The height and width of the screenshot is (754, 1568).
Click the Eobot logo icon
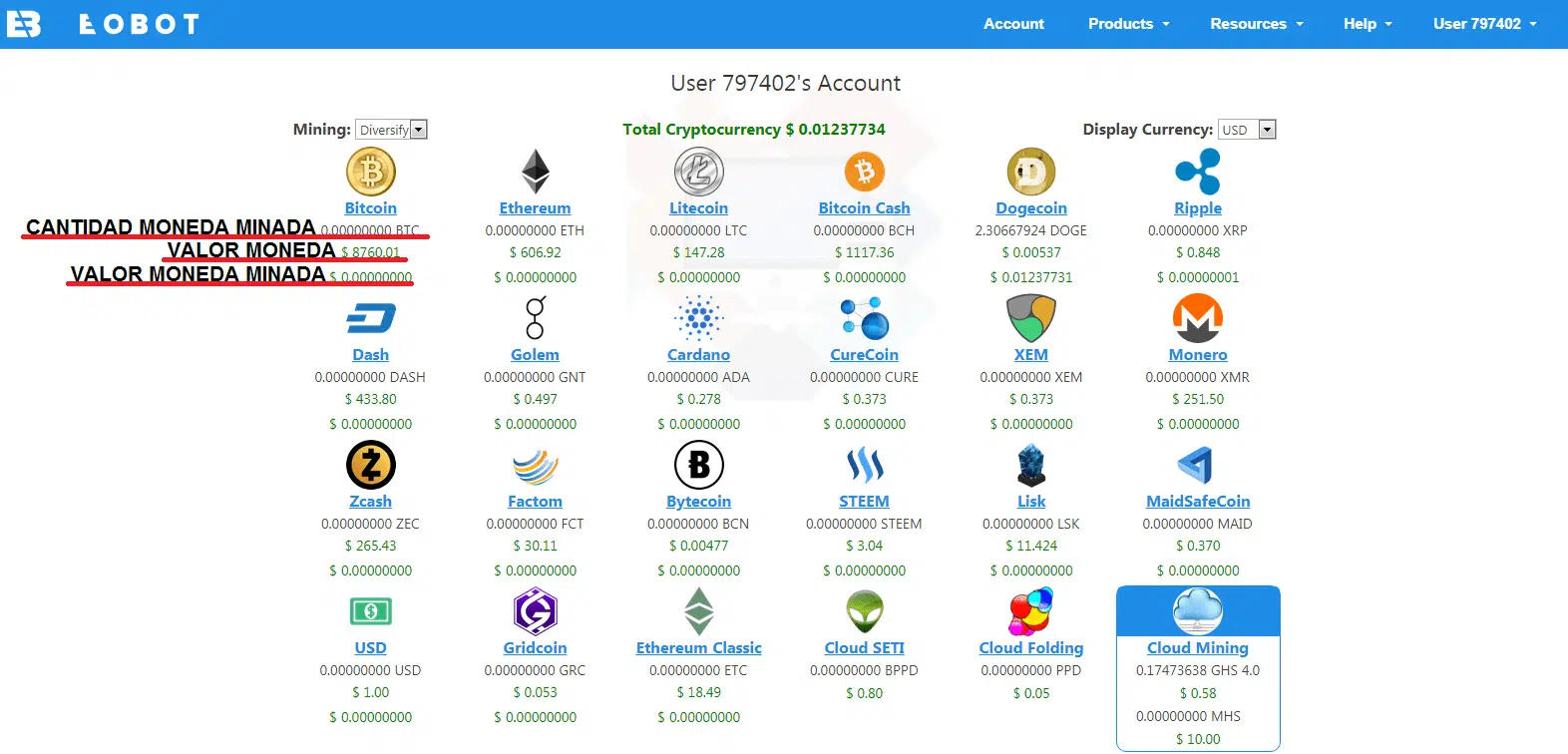coord(24,24)
